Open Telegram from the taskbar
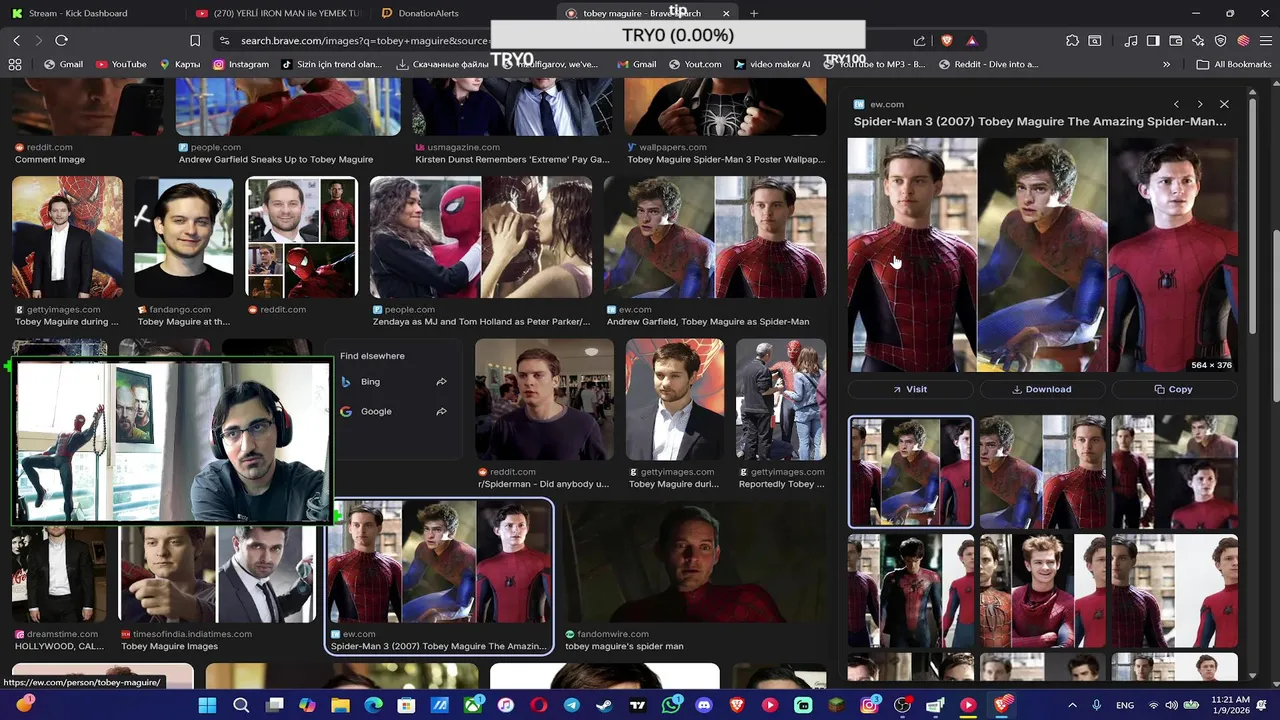The height and width of the screenshot is (720, 1280). coord(572,705)
